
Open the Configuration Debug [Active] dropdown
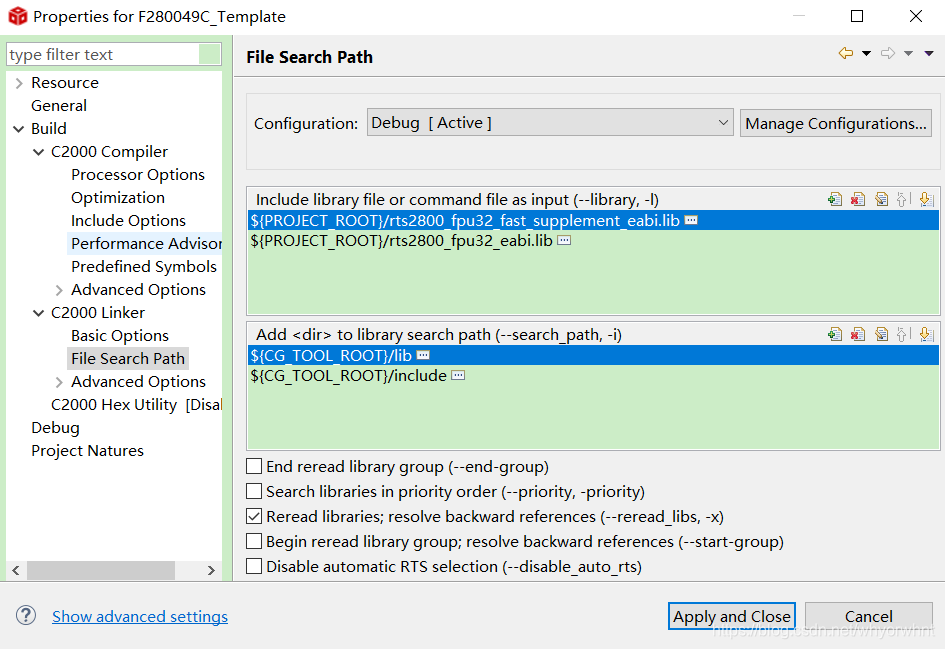(x=550, y=122)
